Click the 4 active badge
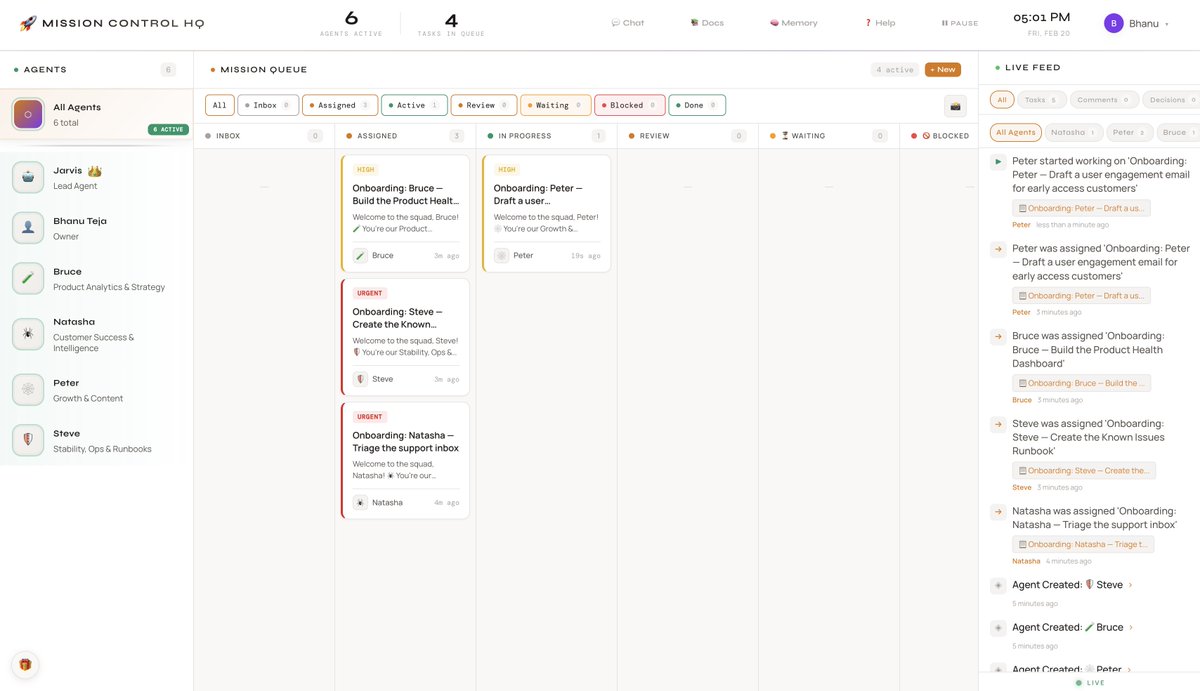 895,70
